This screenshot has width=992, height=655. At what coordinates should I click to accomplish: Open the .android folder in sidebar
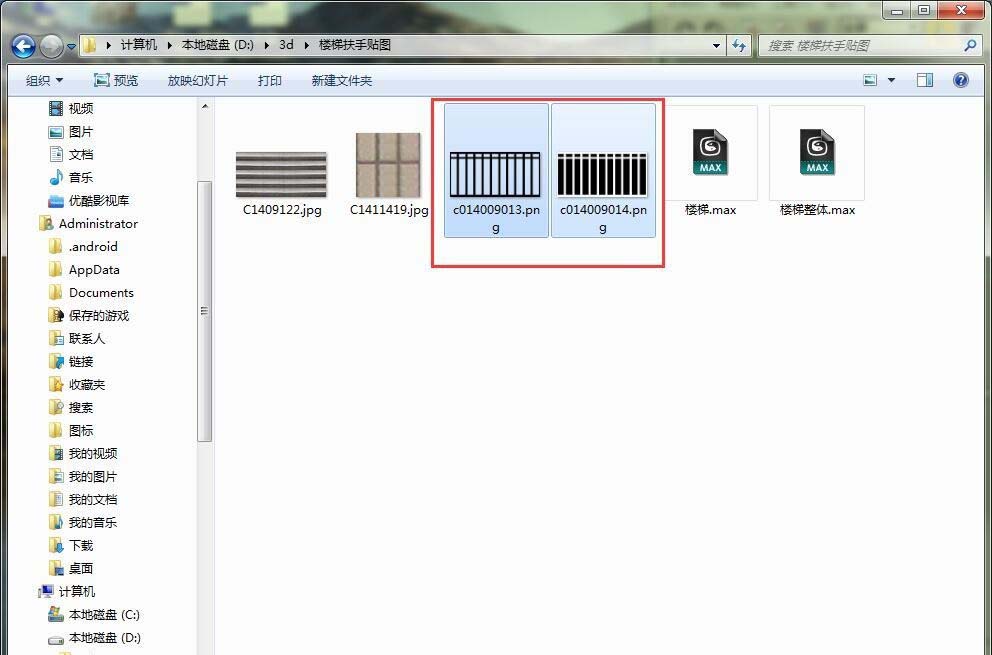83,246
